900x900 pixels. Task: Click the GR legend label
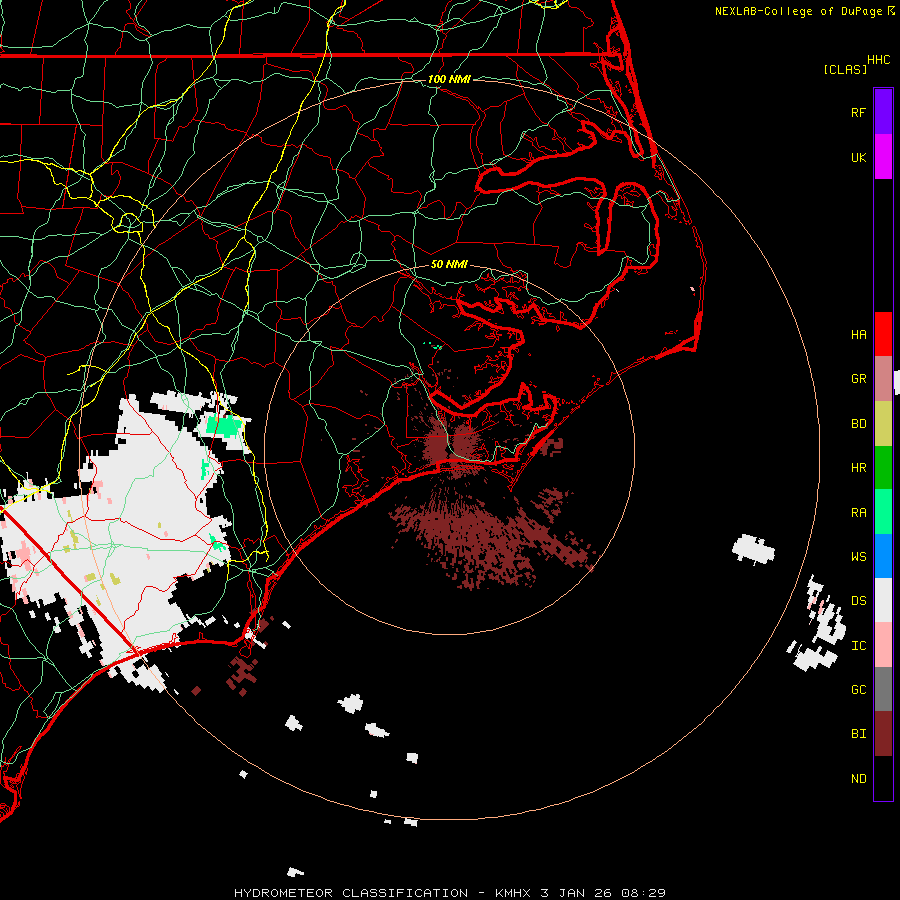pos(858,379)
